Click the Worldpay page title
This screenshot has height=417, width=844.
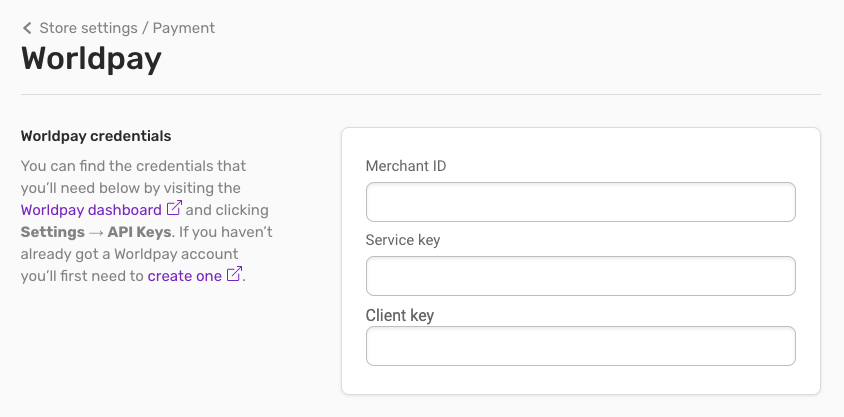91,58
